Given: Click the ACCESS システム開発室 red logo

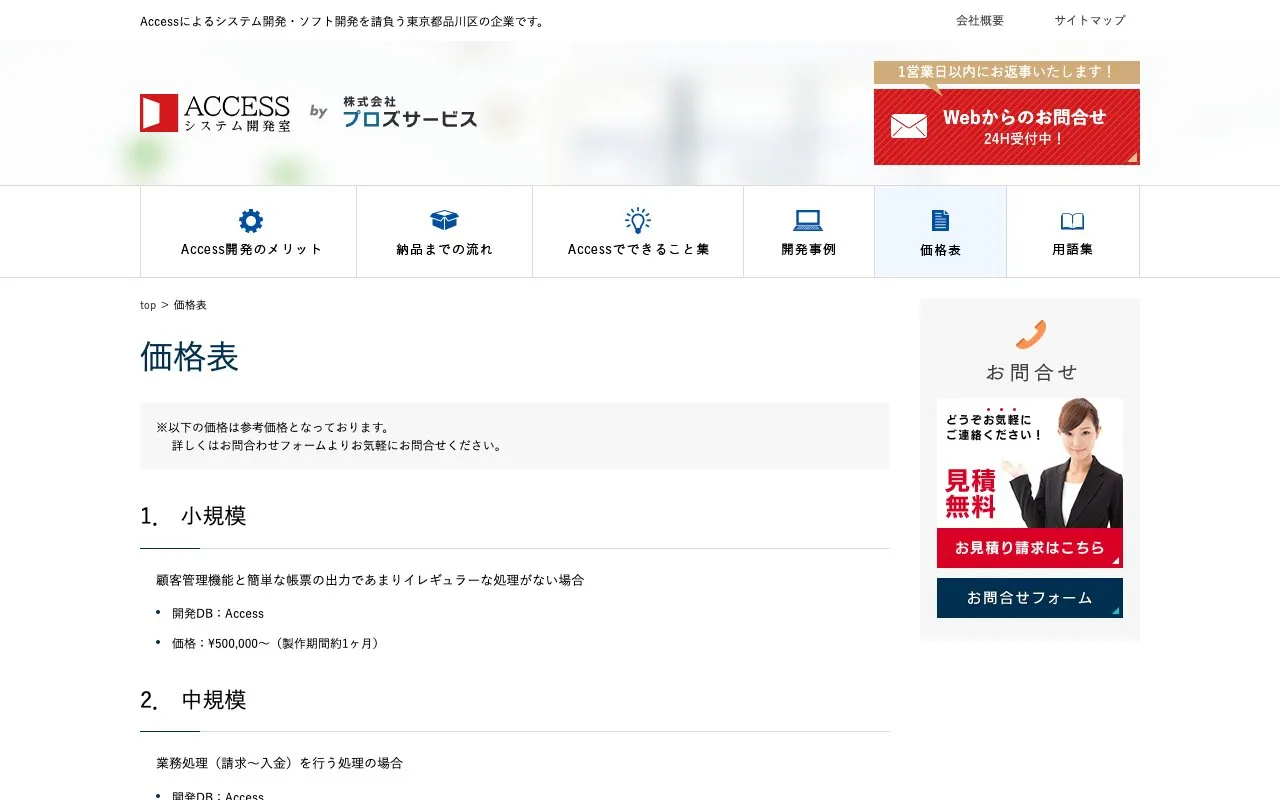Looking at the screenshot, I should [215, 113].
